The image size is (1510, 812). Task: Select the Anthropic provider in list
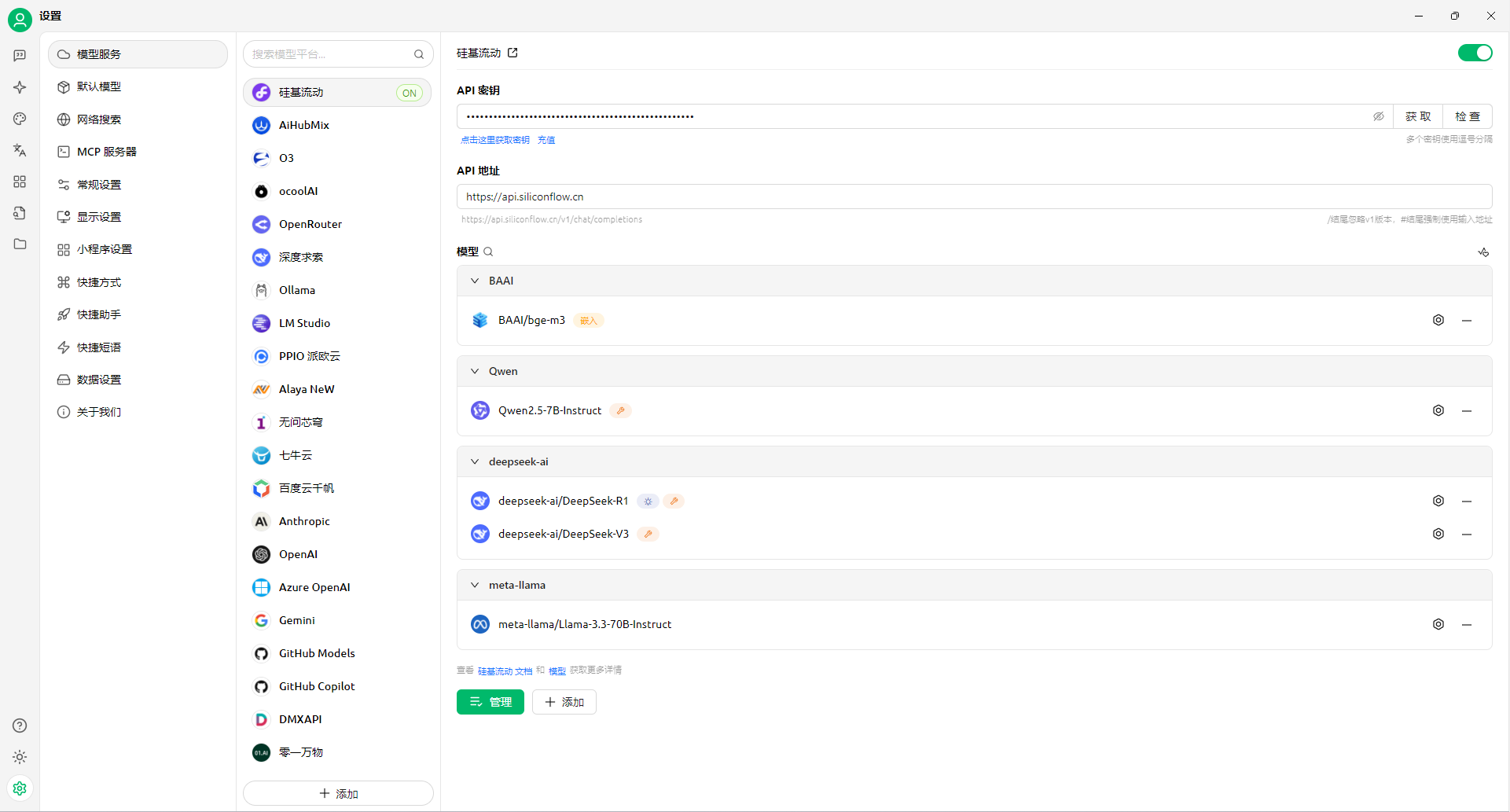pyautogui.click(x=304, y=521)
